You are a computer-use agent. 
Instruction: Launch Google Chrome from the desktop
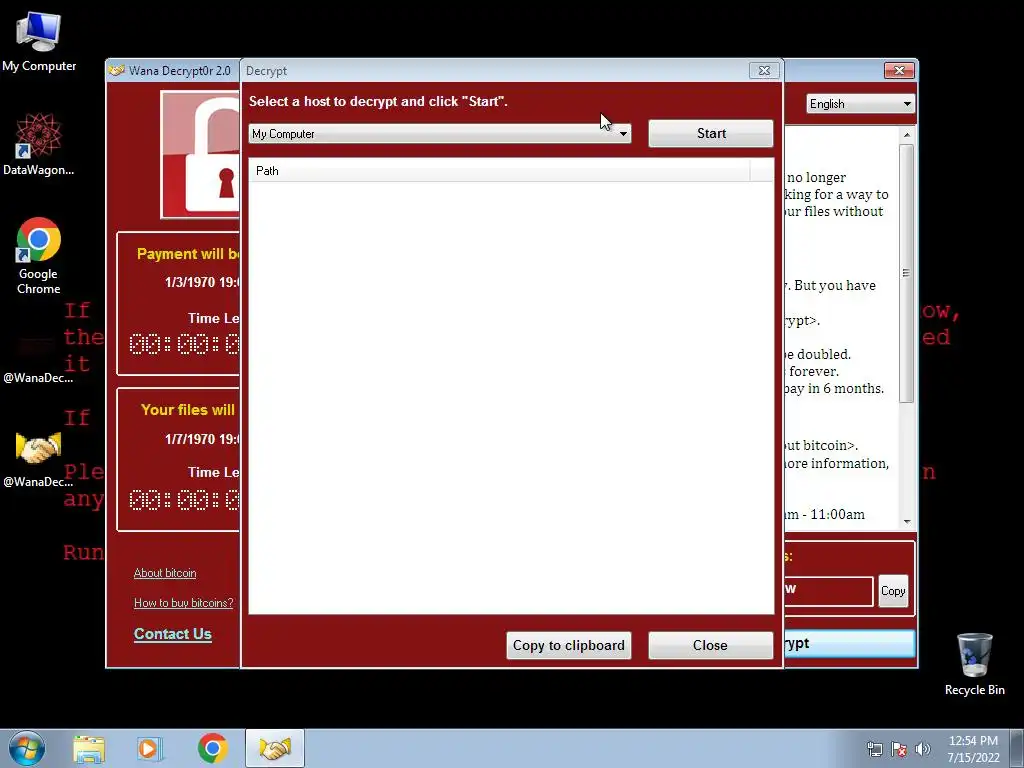click(x=39, y=255)
